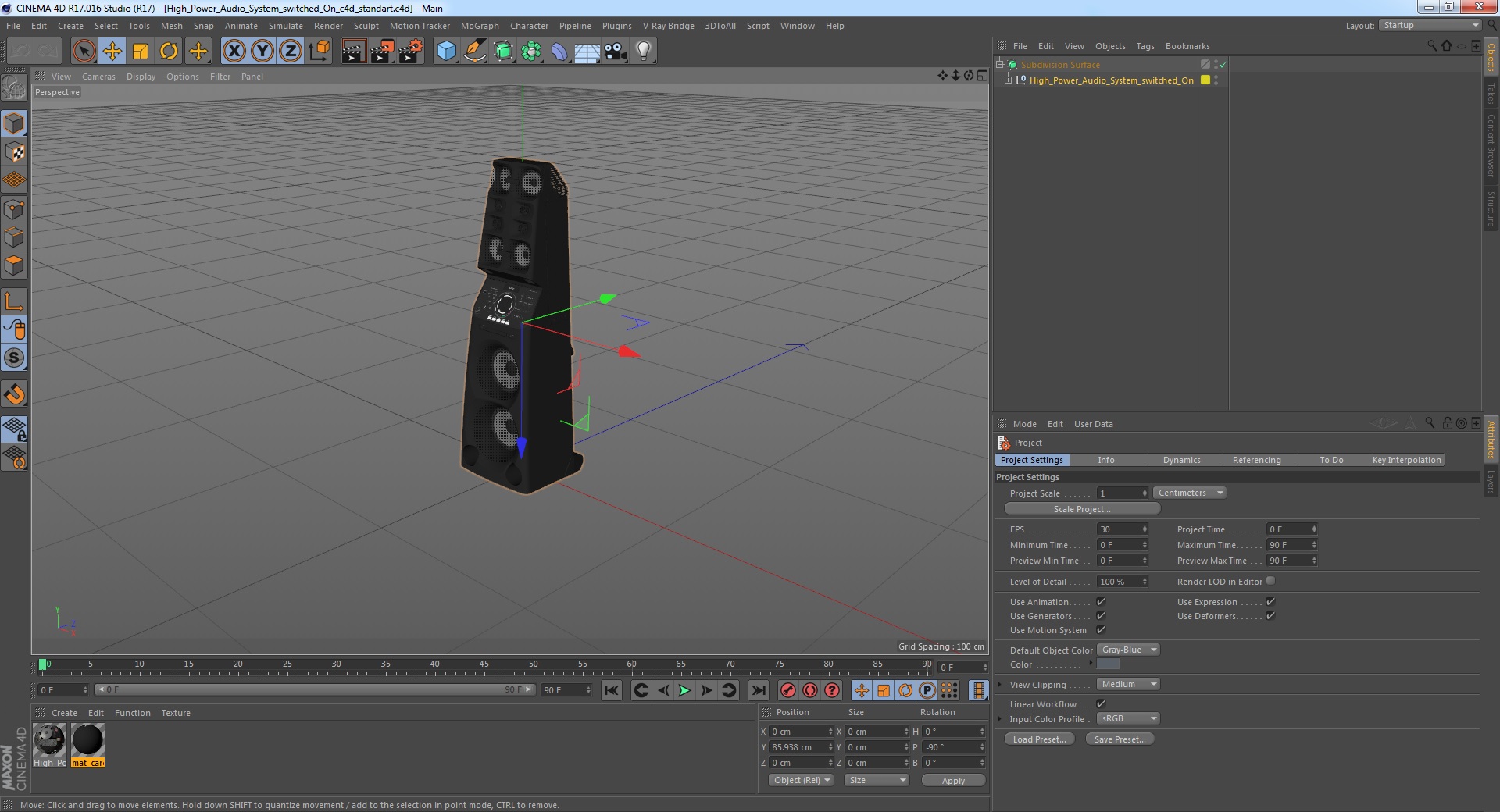Open the Size mode dropdown

coord(877,780)
